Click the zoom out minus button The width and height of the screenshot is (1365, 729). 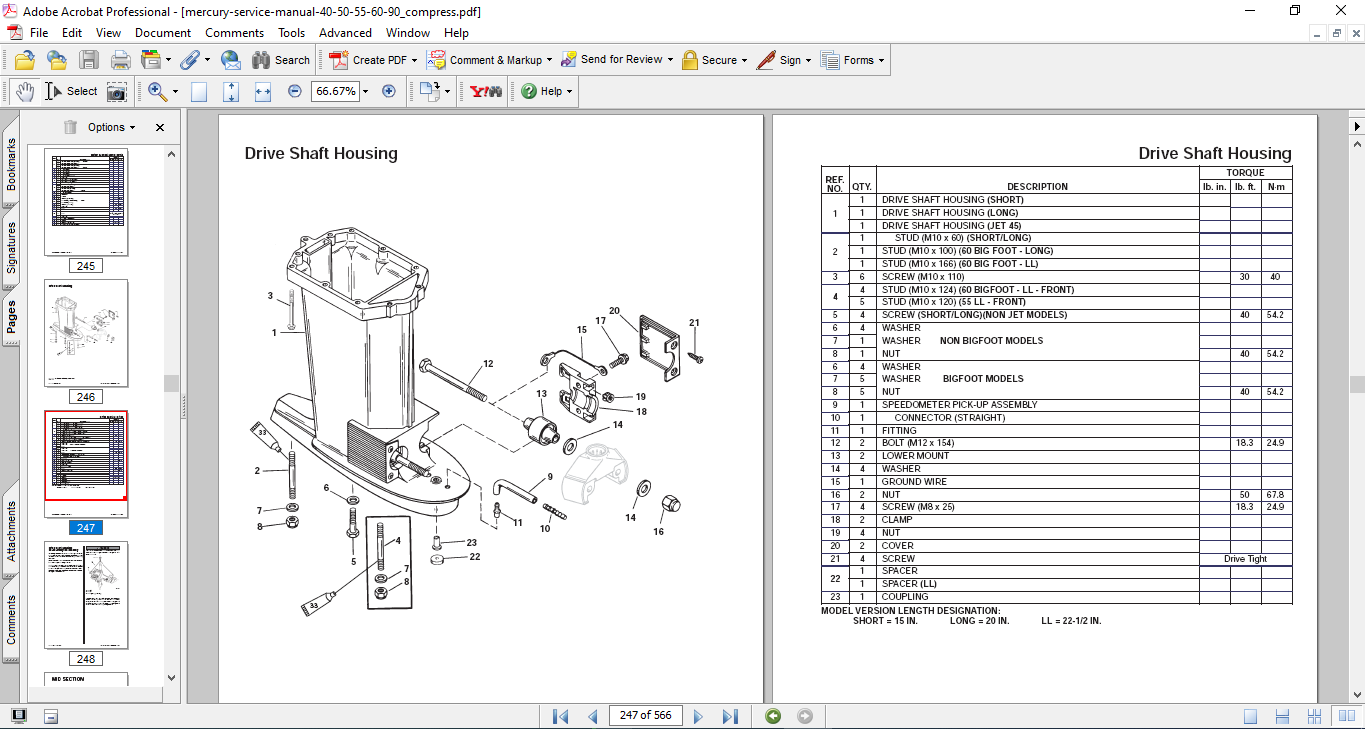(295, 91)
